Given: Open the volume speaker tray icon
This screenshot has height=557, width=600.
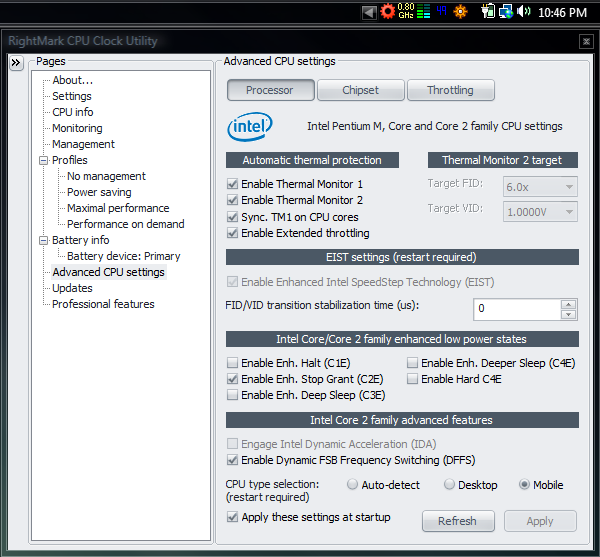Looking at the screenshot, I should (523, 11).
